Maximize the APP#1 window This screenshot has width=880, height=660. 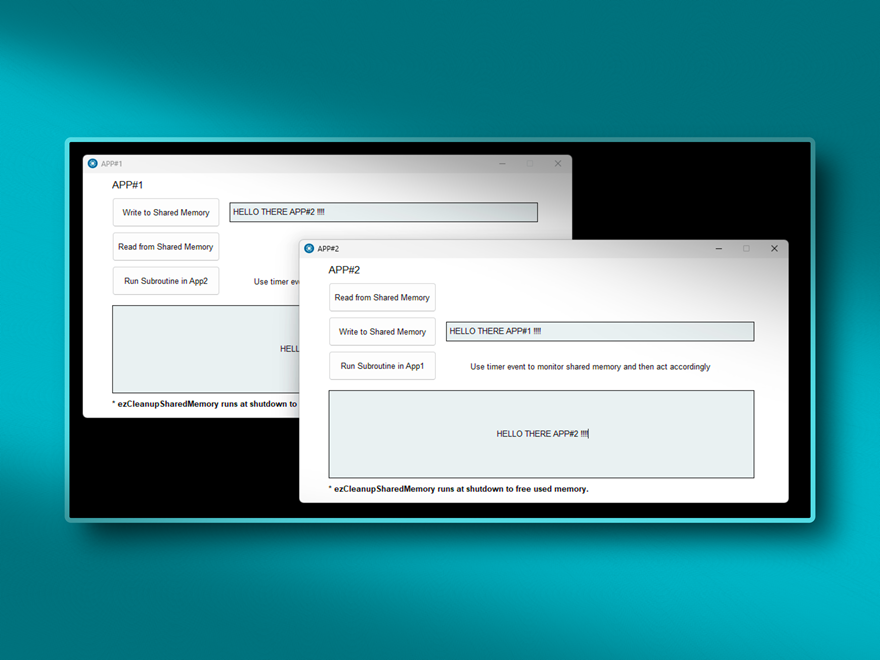tap(530, 164)
